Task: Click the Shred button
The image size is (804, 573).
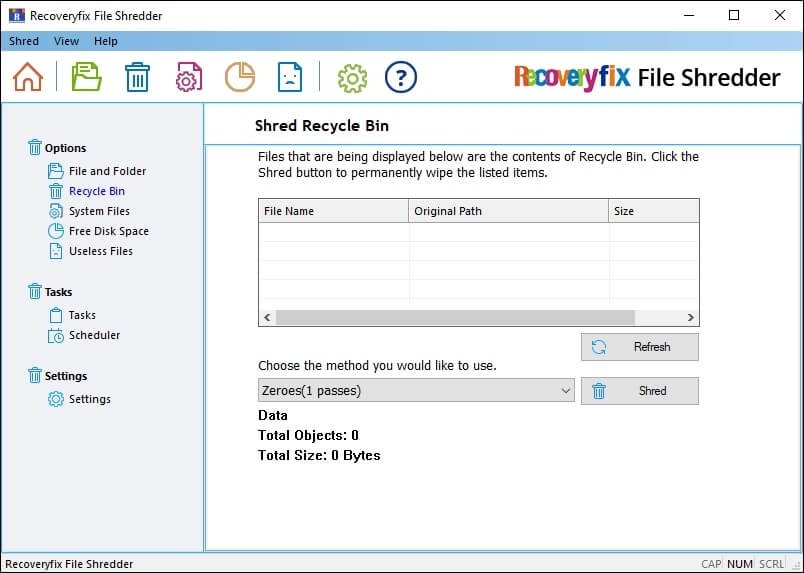Action: pyautogui.click(x=639, y=391)
